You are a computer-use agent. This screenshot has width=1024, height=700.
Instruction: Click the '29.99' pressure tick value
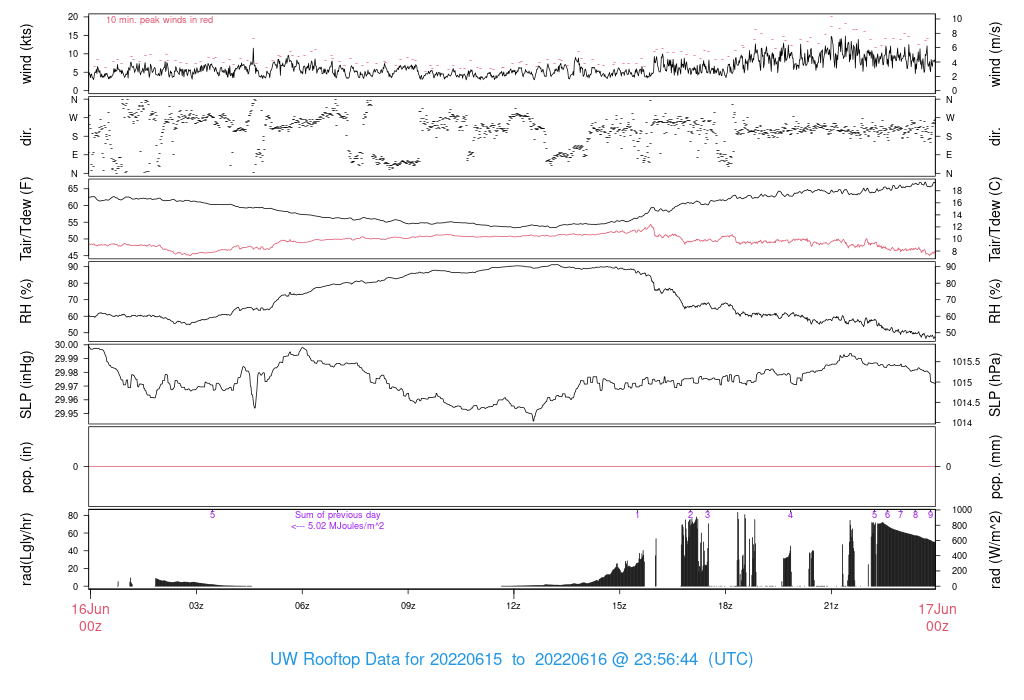point(67,358)
